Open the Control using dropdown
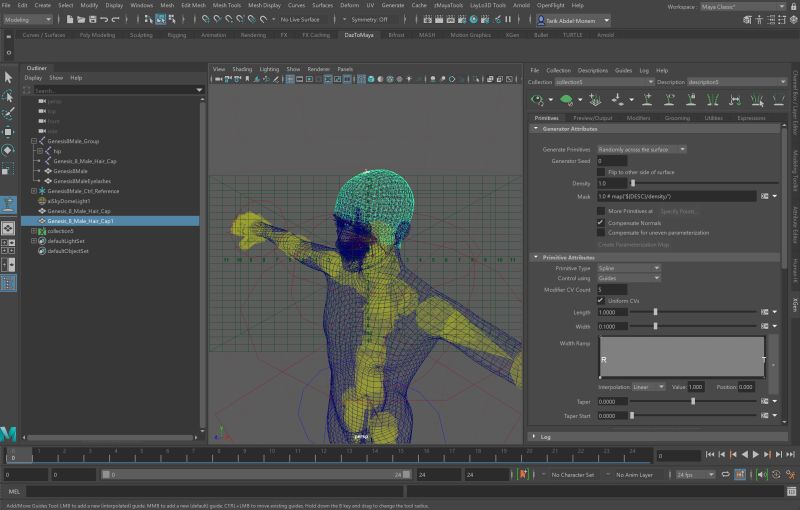The width and height of the screenshot is (800, 510). point(629,278)
